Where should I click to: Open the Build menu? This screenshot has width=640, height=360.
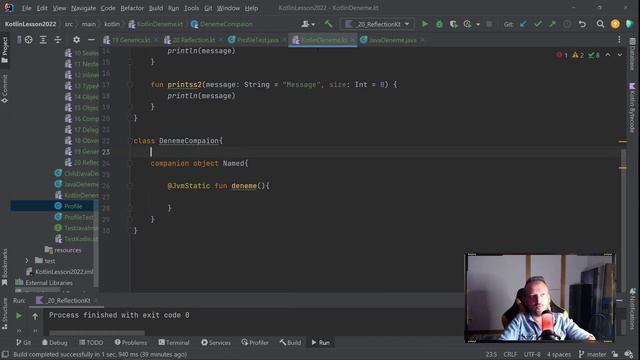[x=156, y=8]
